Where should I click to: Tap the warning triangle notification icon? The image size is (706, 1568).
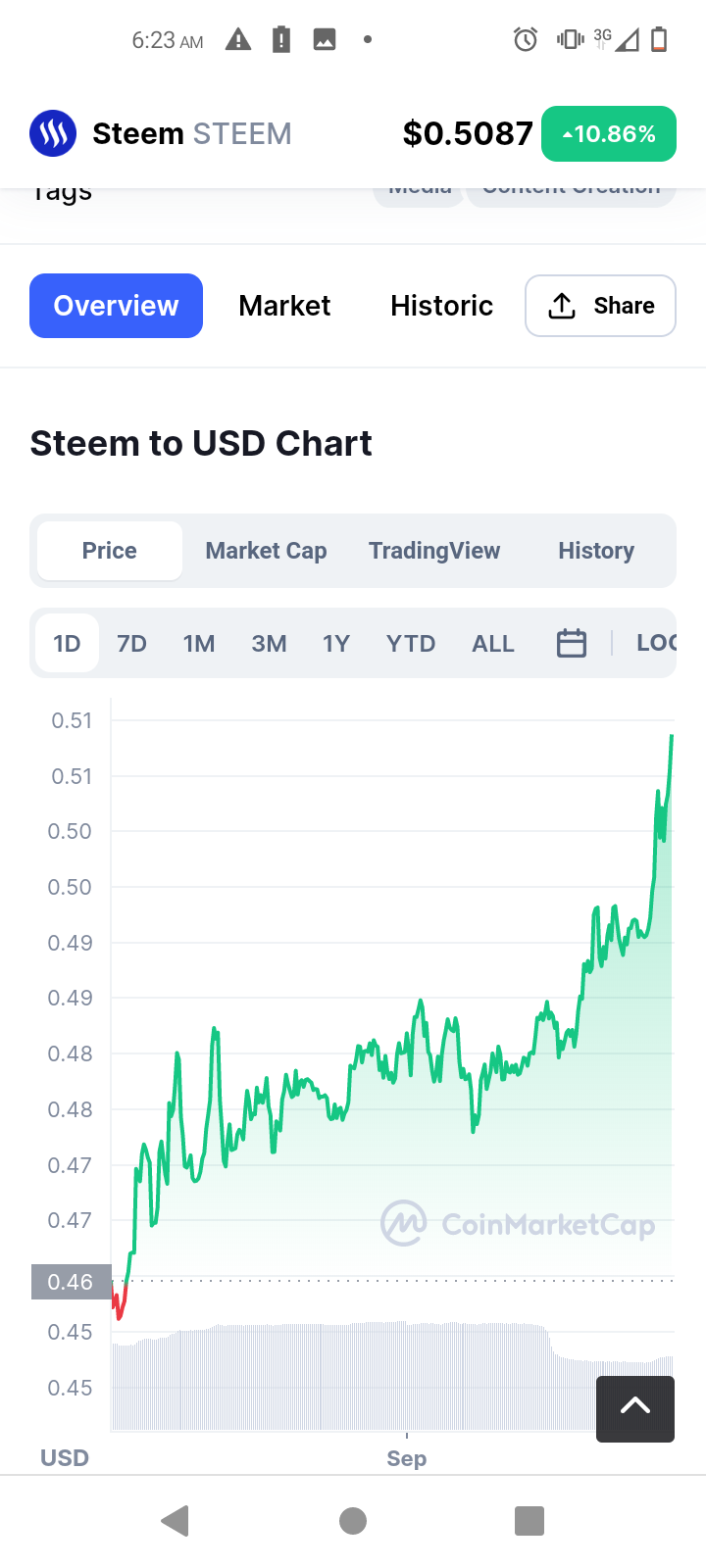[x=238, y=40]
